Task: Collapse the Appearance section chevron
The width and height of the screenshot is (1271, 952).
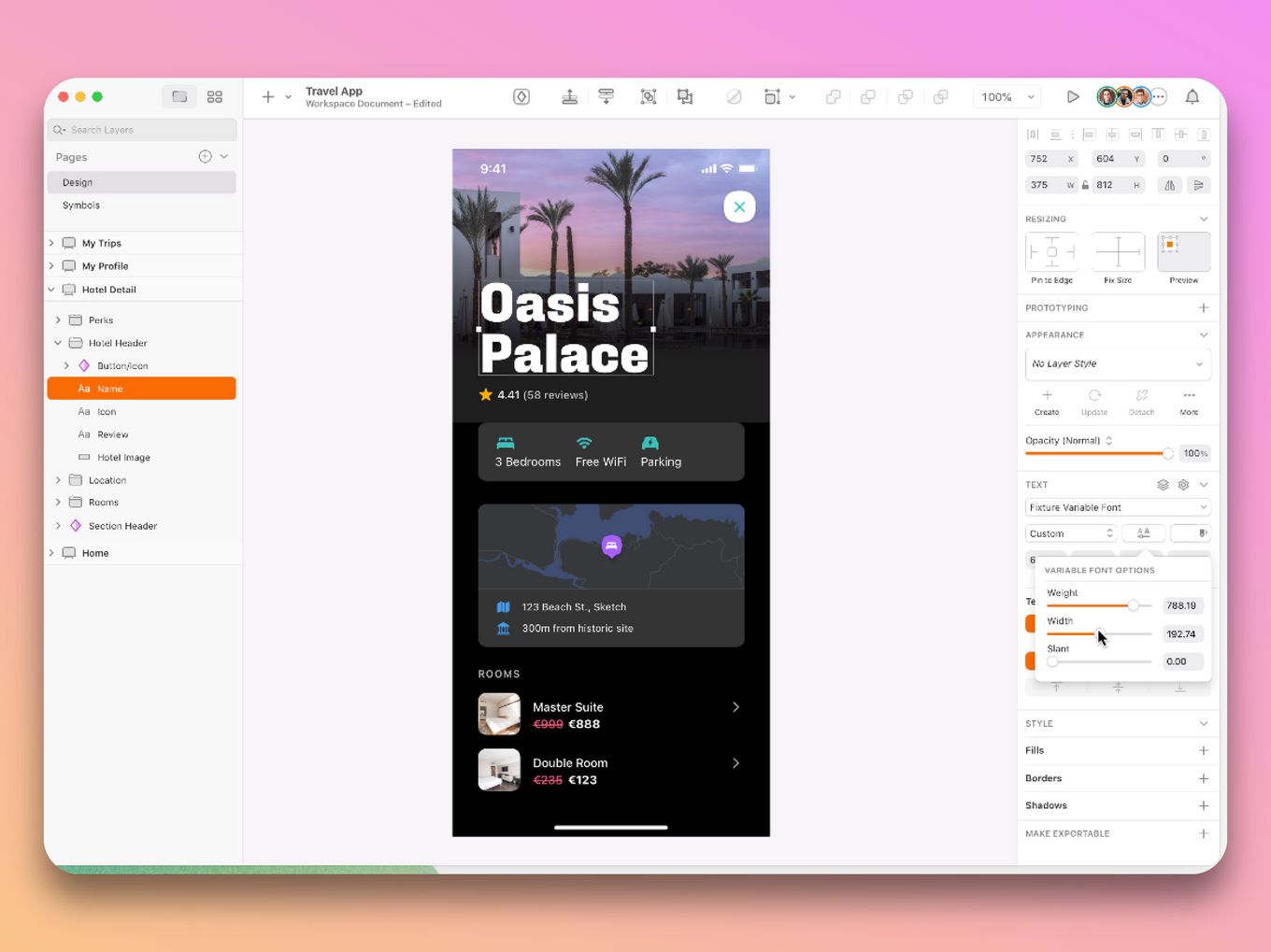Action: (x=1204, y=334)
